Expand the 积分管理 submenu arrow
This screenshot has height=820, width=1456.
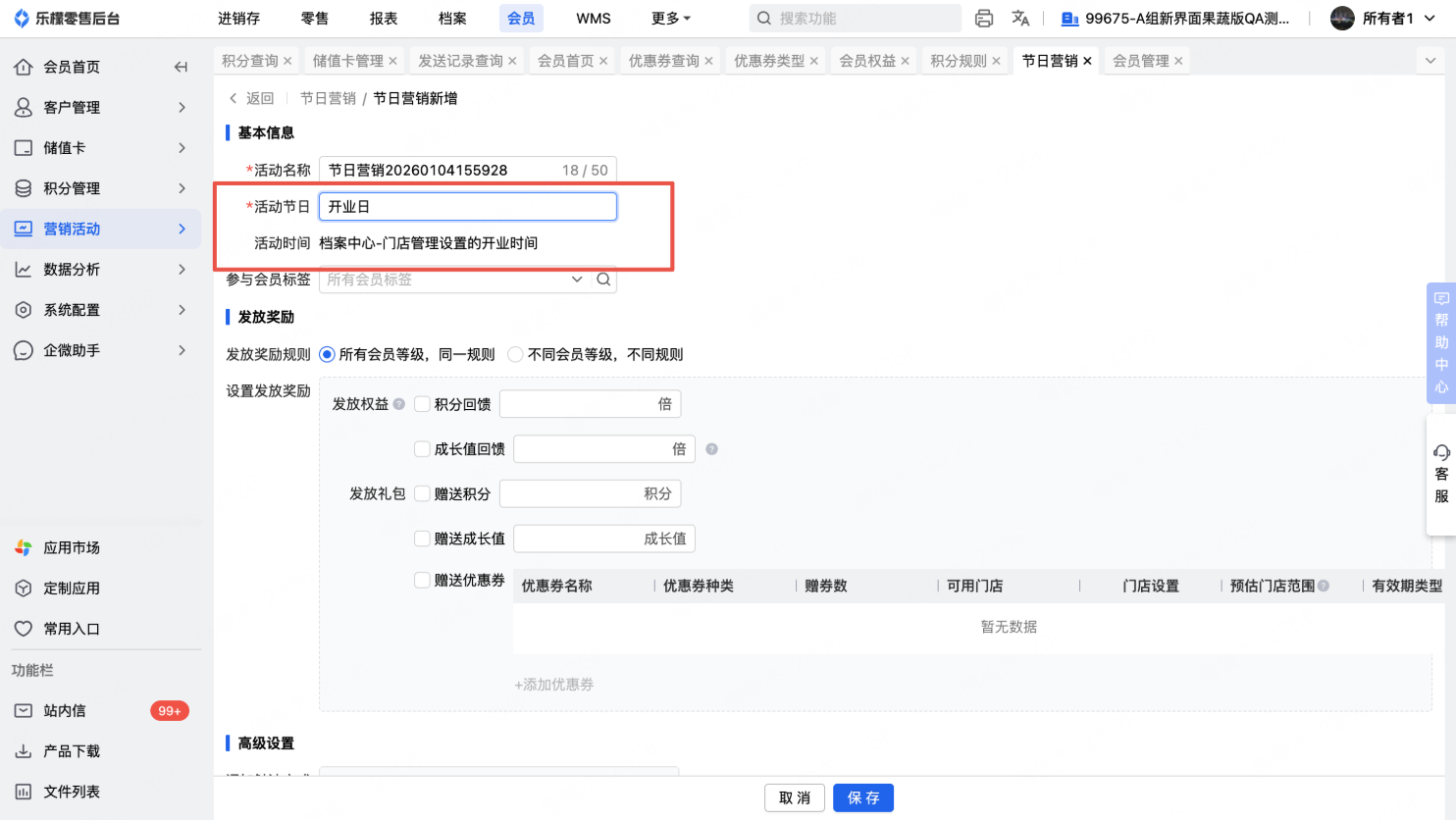click(182, 188)
